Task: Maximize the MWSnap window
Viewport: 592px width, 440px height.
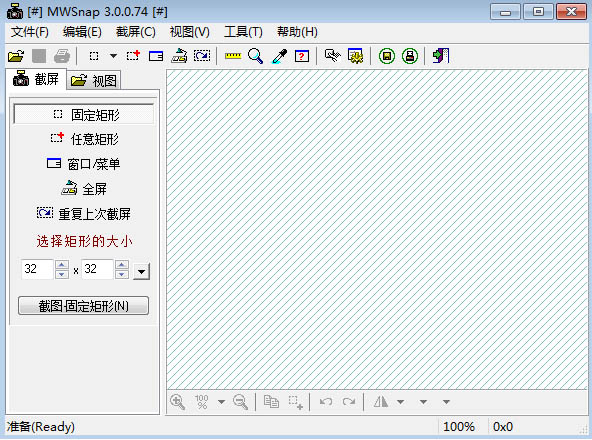Action: 538,12
